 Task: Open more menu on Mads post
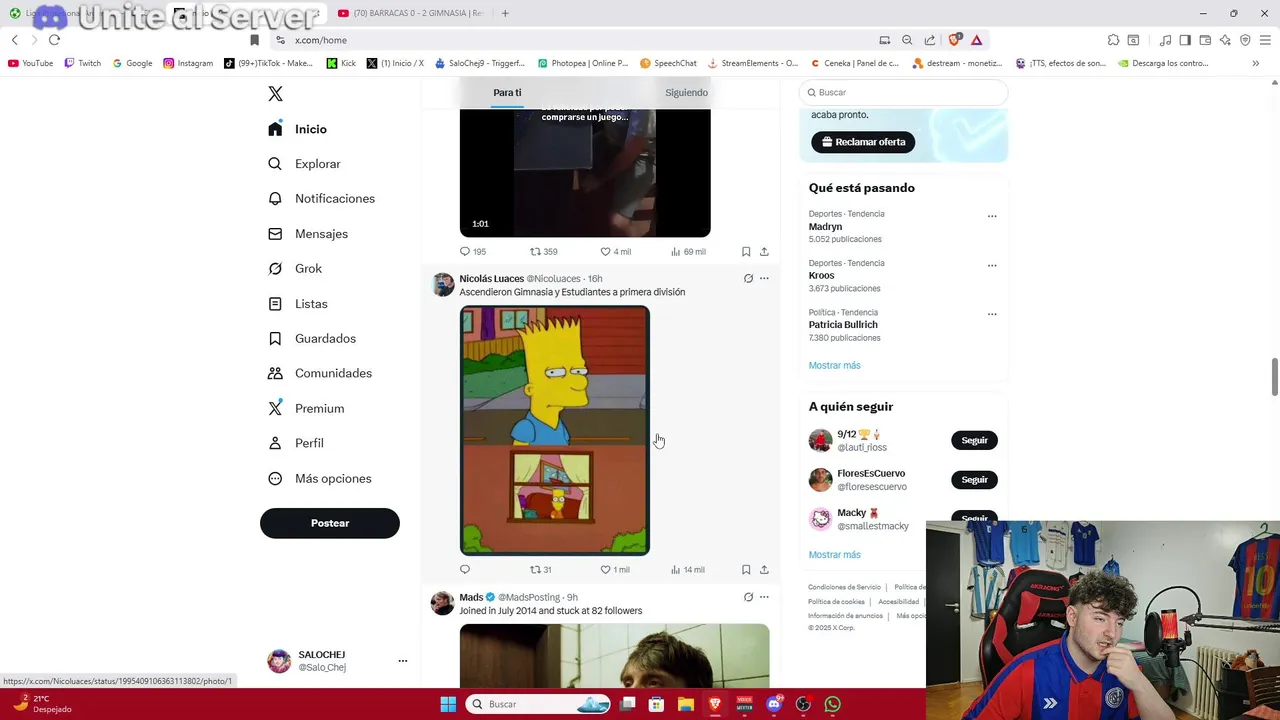click(x=764, y=598)
